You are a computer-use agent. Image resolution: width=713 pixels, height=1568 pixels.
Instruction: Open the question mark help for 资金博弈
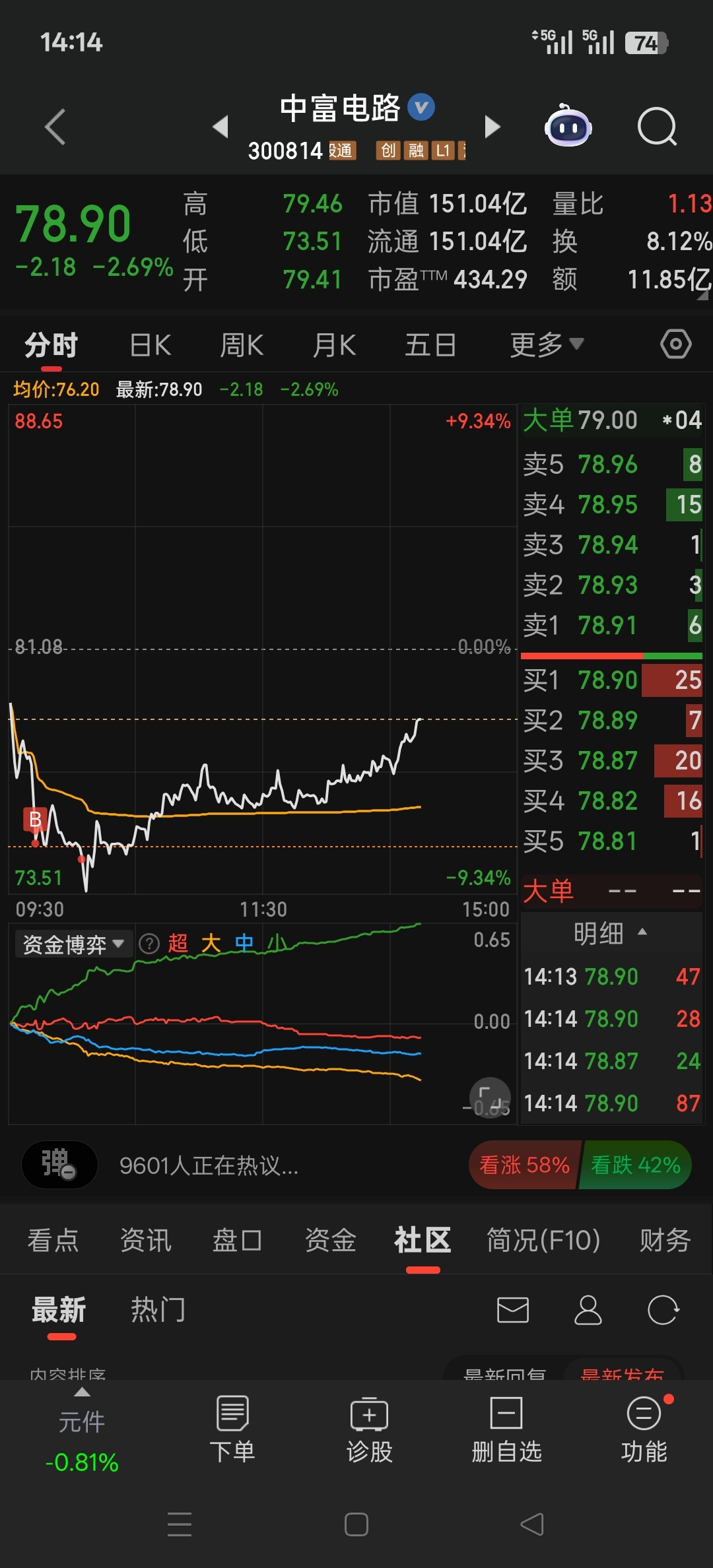click(x=149, y=944)
